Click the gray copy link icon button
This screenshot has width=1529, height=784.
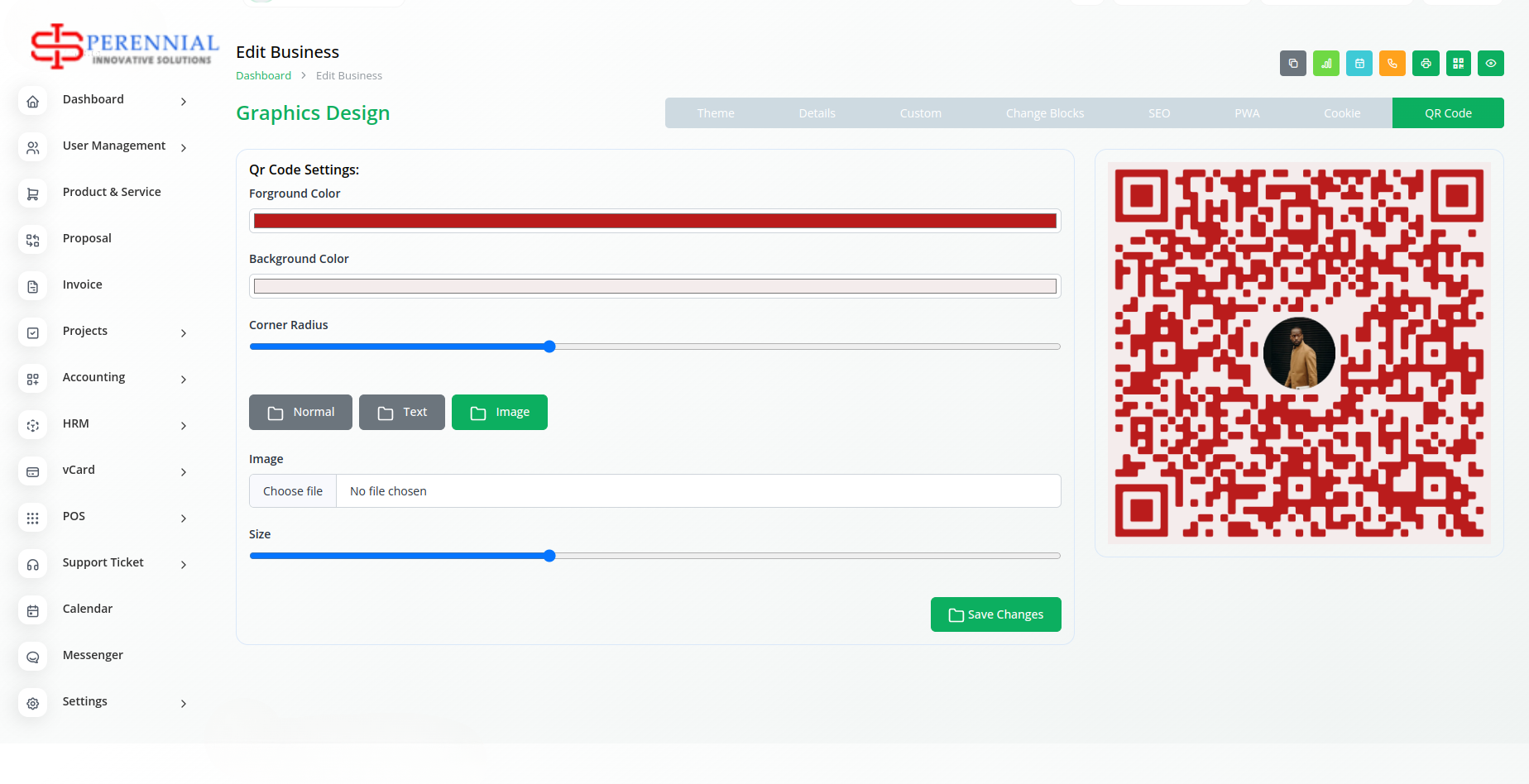pyautogui.click(x=1292, y=64)
